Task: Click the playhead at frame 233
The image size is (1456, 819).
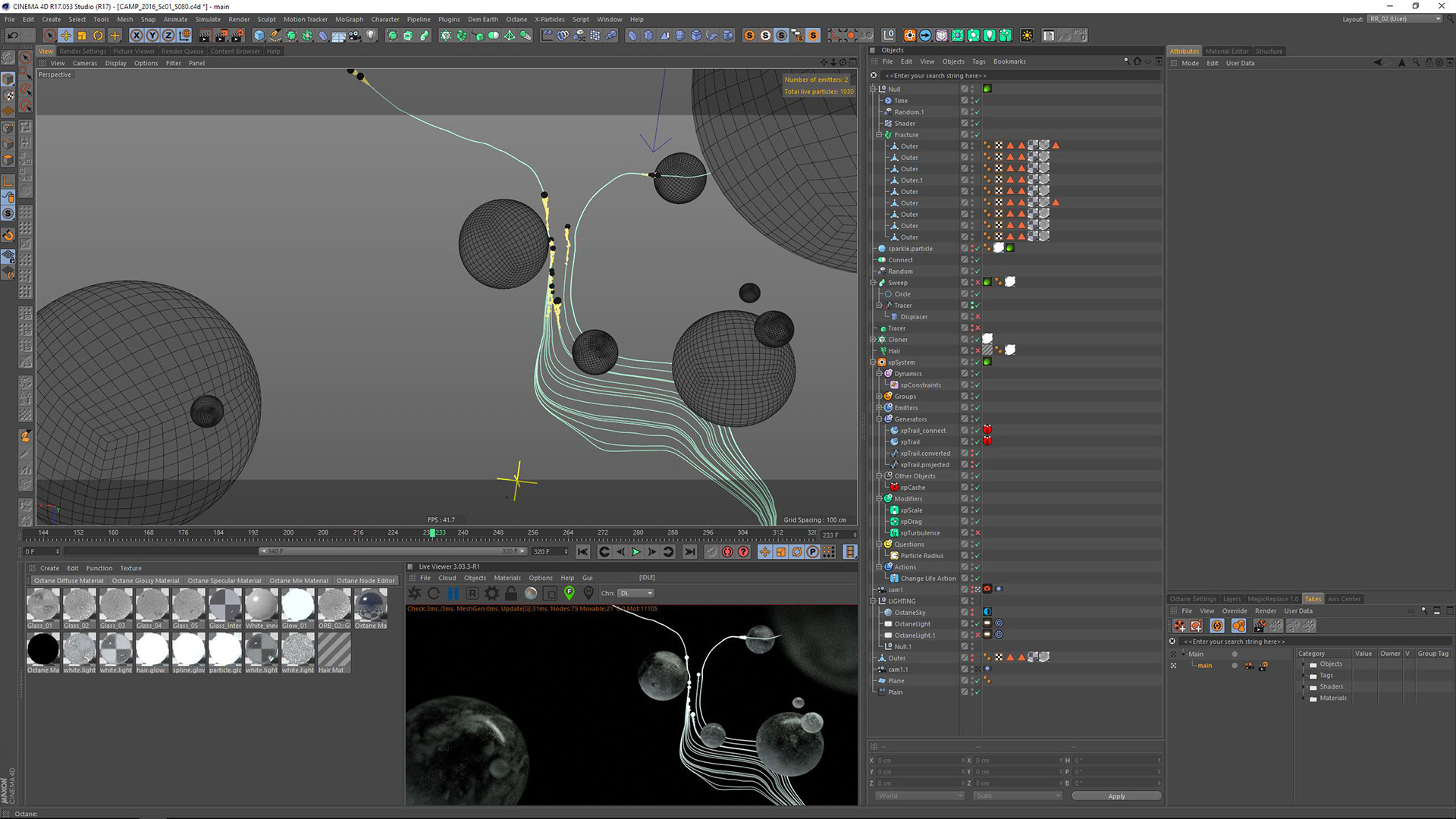Action: click(x=432, y=532)
